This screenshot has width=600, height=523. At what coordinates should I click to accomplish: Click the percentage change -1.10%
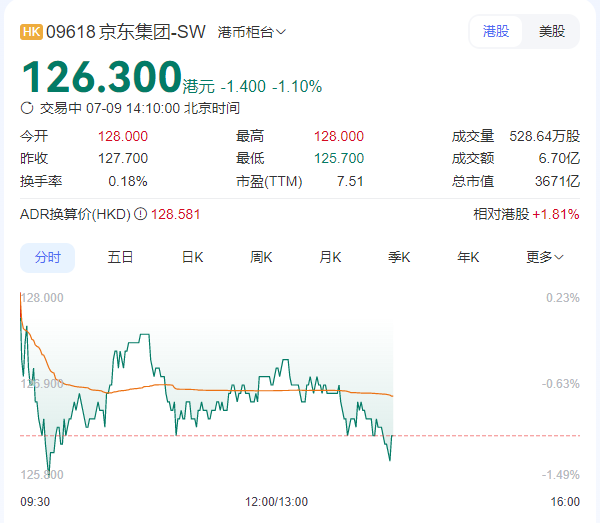point(297,86)
